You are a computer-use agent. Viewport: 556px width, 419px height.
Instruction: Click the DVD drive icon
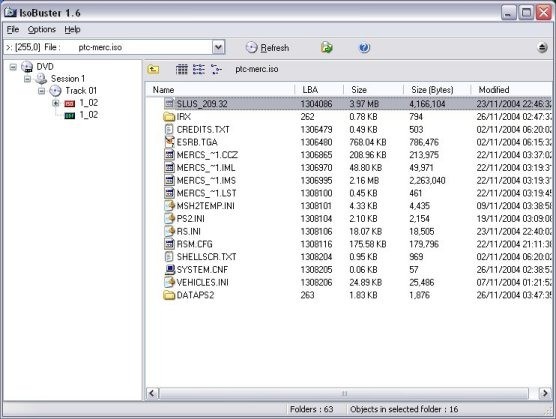(x=27, y=67)
